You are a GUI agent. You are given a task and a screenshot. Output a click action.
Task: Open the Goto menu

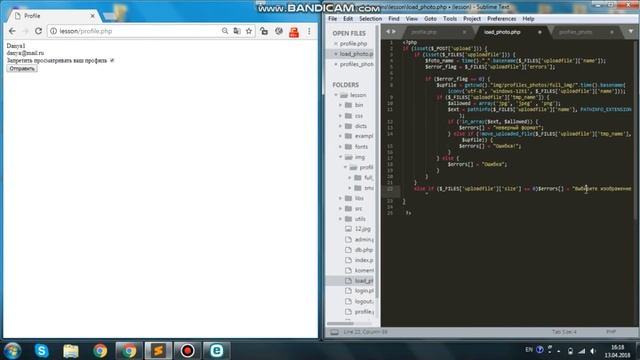point(430,19)
